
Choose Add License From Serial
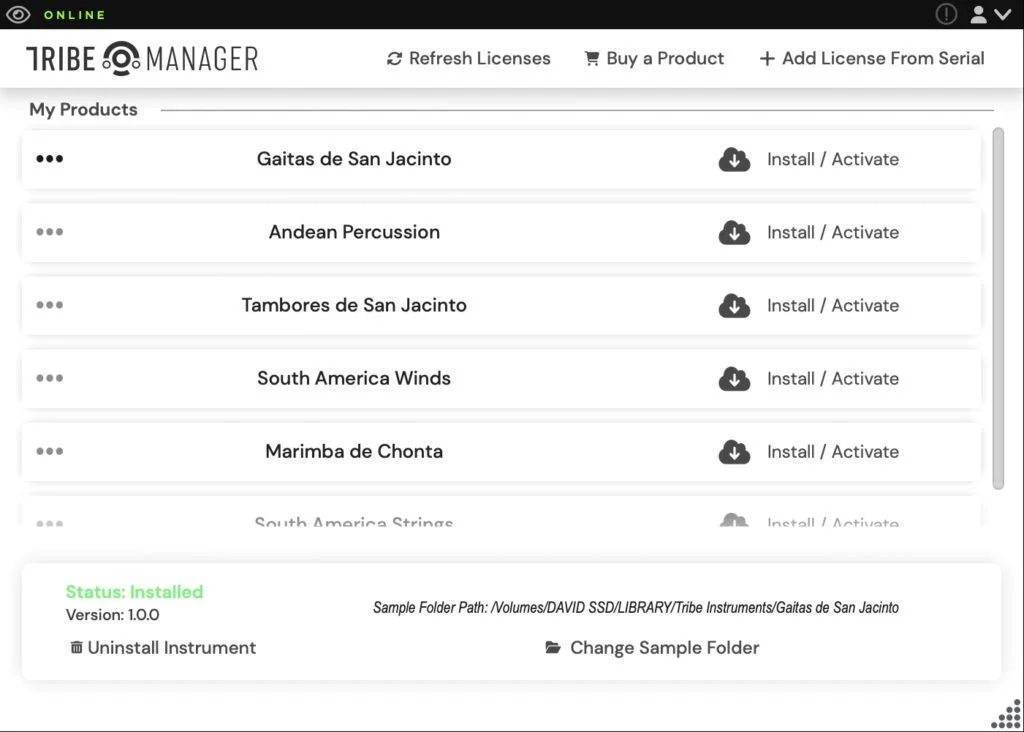click(872, 58)
